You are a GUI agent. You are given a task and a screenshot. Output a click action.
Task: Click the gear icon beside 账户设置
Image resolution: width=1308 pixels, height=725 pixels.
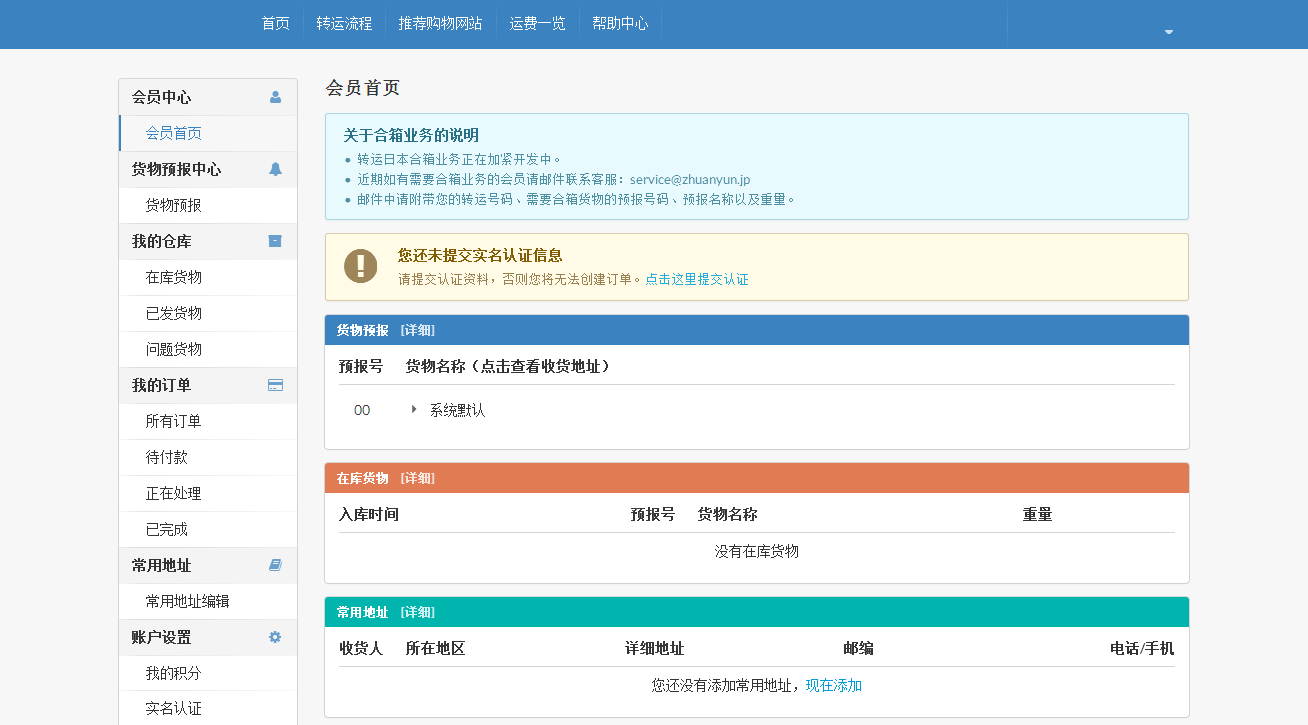coord(275,637)
